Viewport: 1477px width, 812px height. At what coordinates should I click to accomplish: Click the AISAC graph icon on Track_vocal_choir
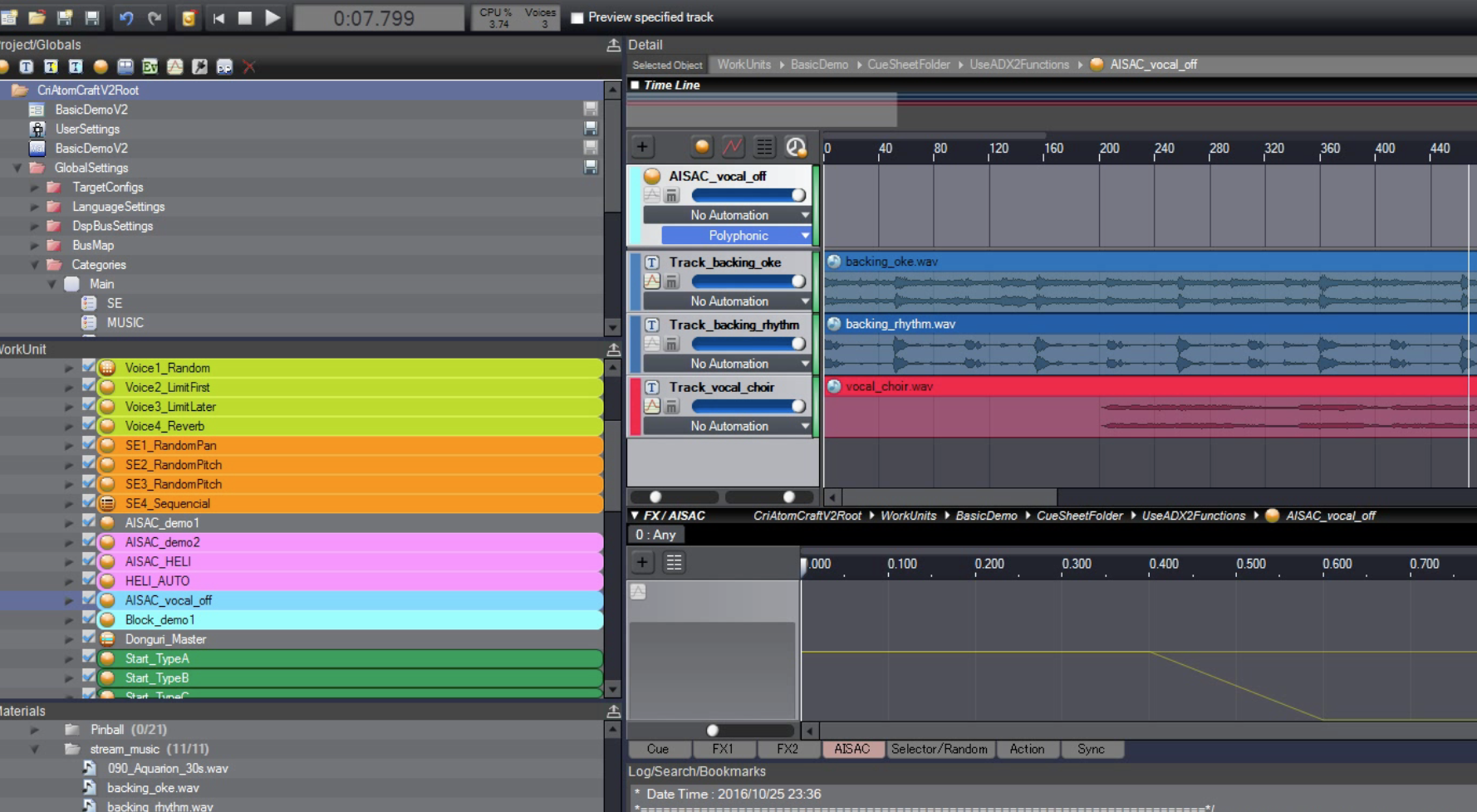point(652,406)
